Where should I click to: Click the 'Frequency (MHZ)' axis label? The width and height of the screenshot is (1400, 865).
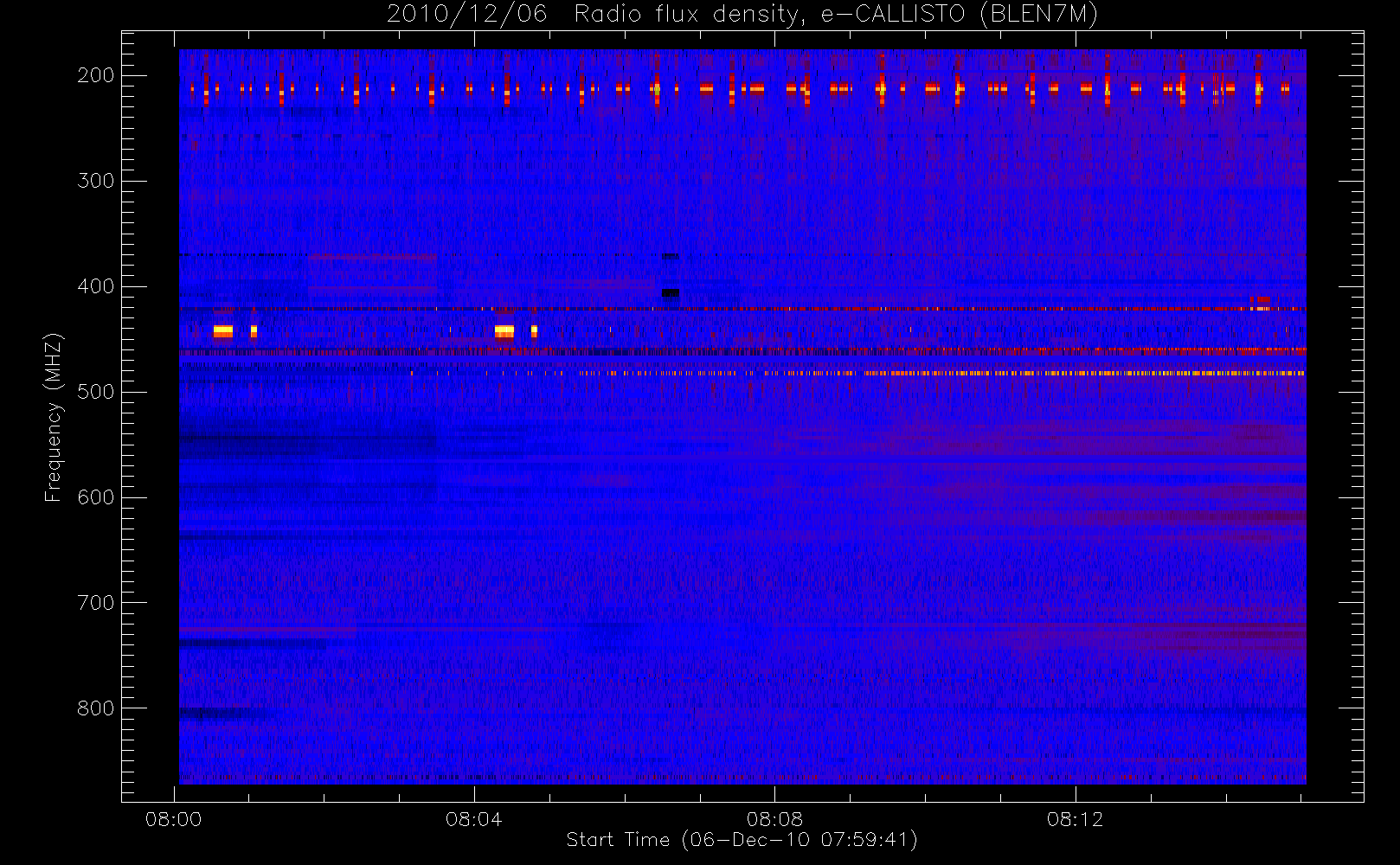pos(54,417)
